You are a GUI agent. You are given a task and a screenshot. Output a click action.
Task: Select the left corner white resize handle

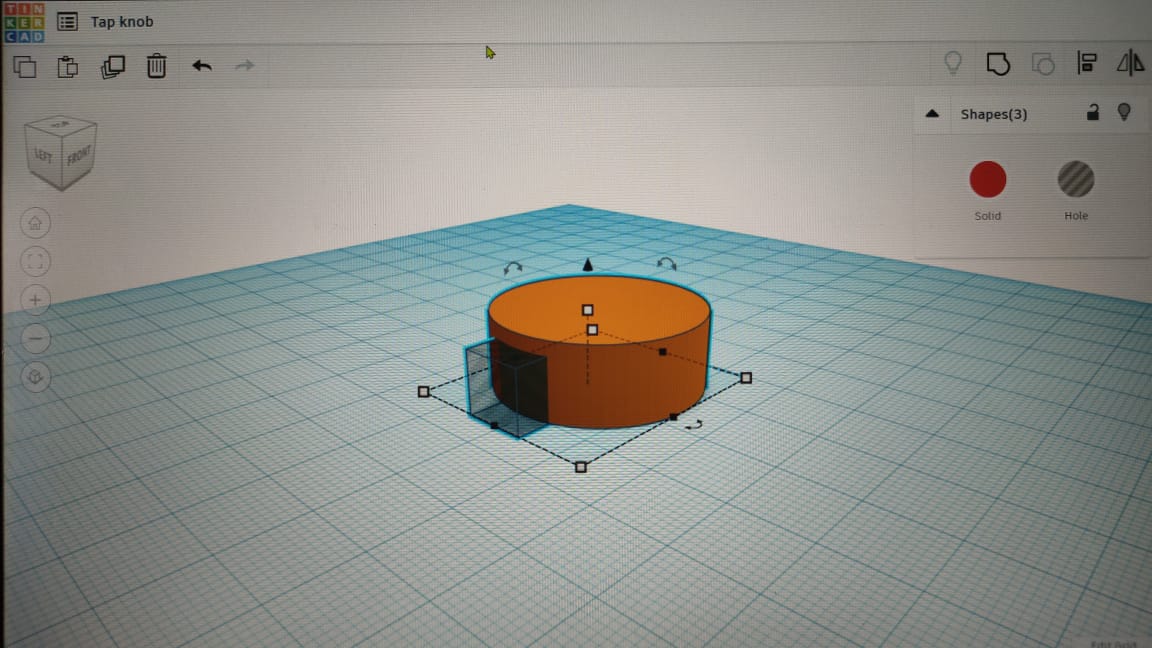(x=423, y=392)
